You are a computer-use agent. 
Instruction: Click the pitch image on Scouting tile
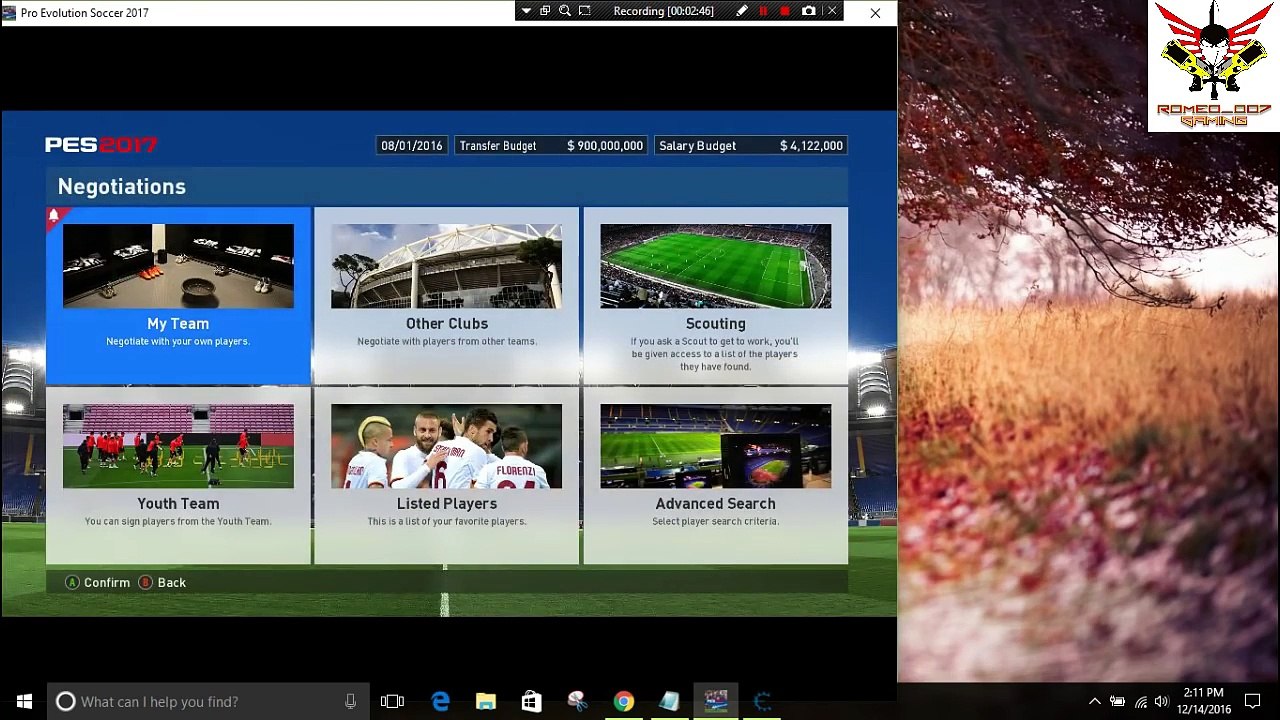point(715,266)
